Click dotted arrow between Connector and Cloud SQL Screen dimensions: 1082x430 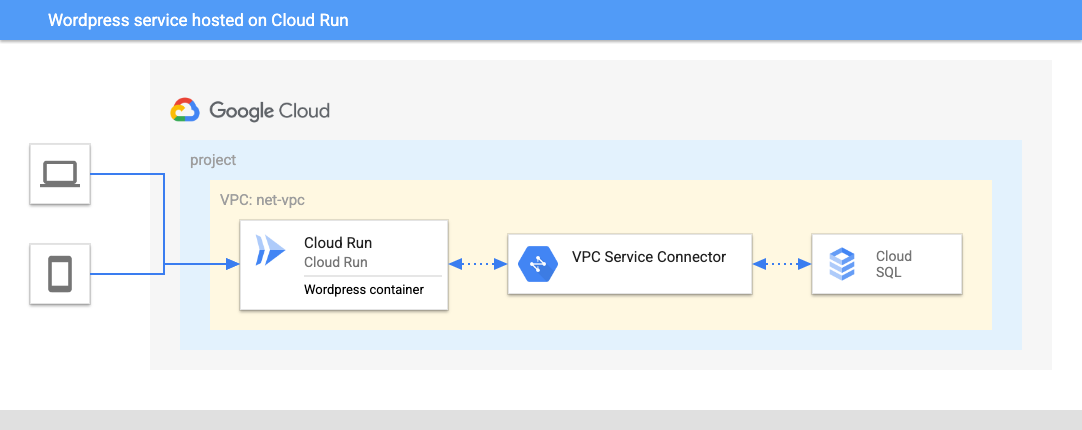[x=781, y=264]
